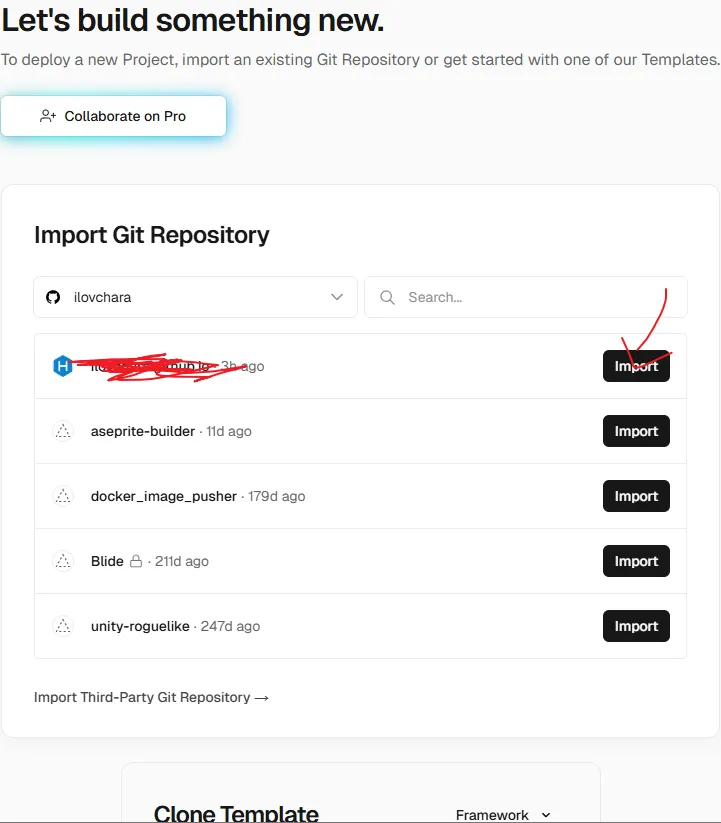Import the first redacted repository
This screenshot has width=721, height=823.
pyautogui.click(x=636, y=366)
